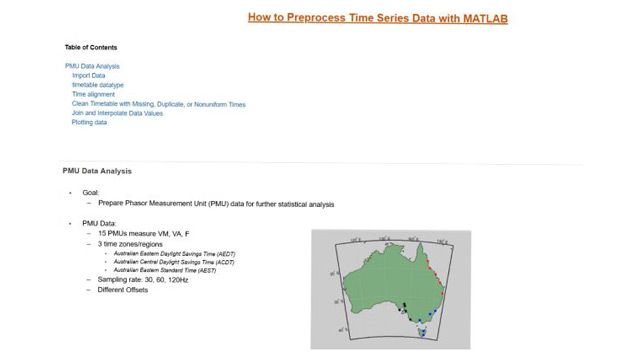Click the 'Different Offsets' line

click(x=122, y=290)
